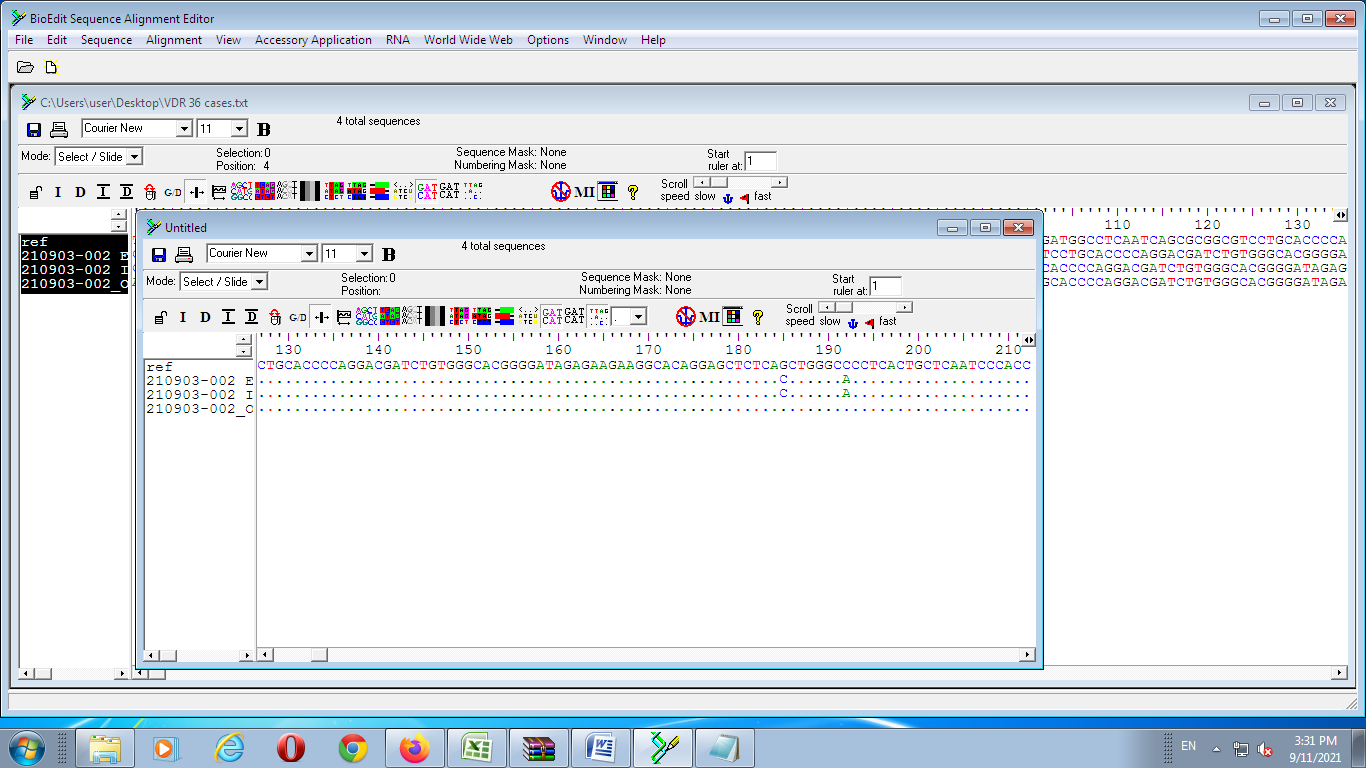This screenshot has height=768, width=1366.
Task: Click red crossed-anchor icon in Untitled window
Action: click(x=685, y=317)
